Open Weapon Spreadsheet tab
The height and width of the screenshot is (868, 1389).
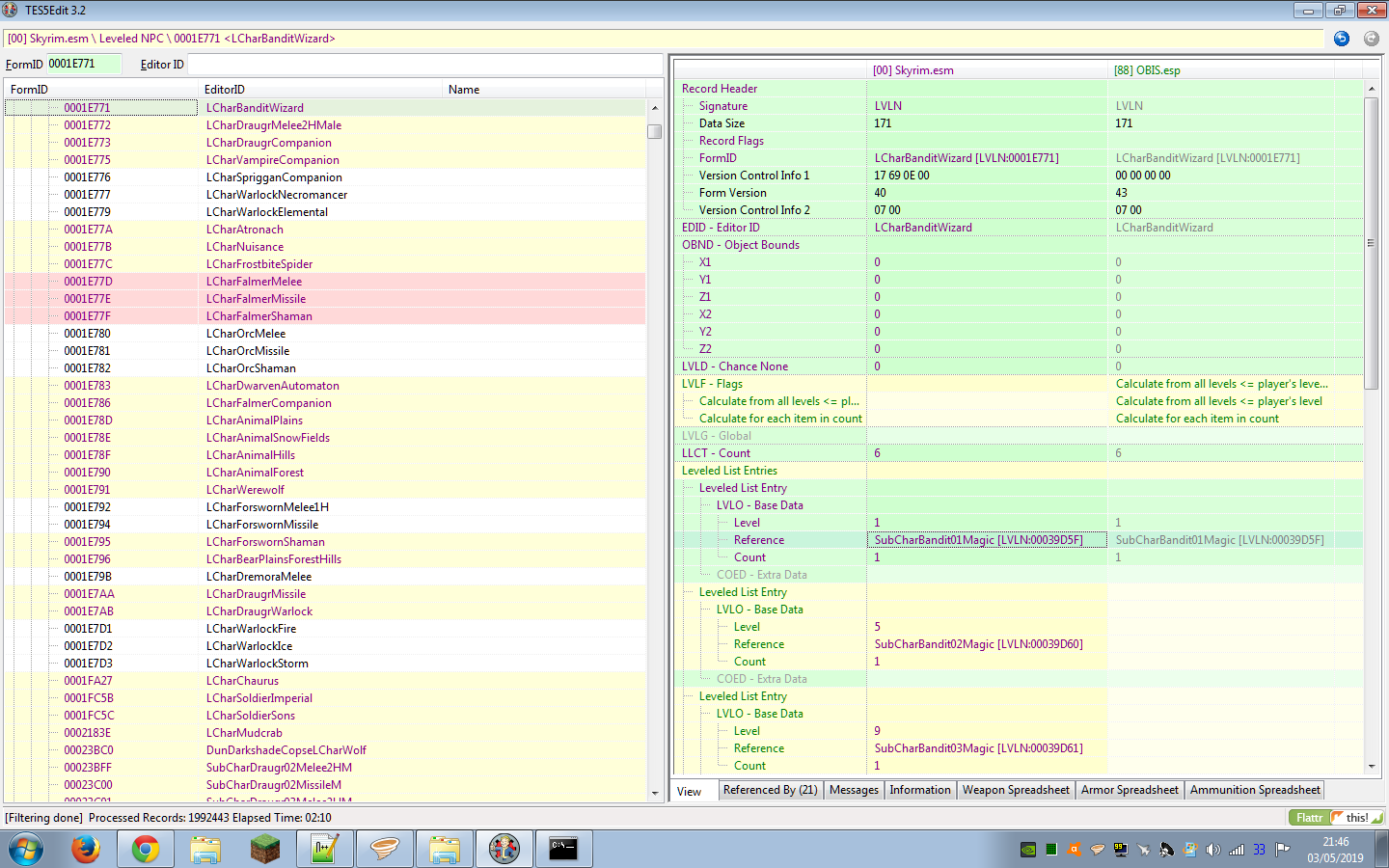click(x=1017, y=790)
